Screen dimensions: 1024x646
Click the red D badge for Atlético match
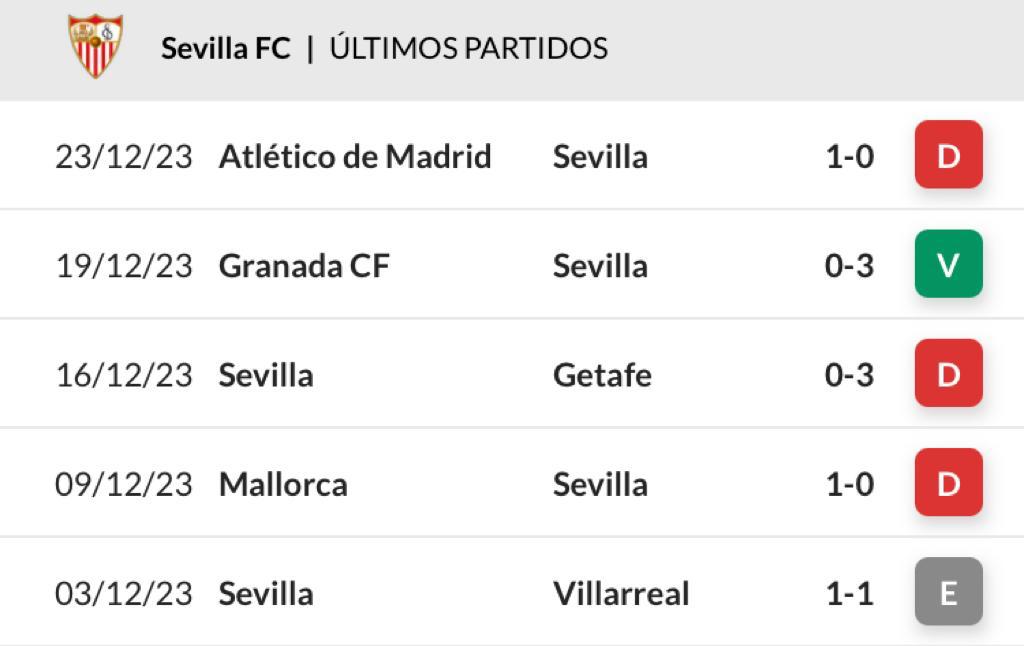click(x=948, y=155)
